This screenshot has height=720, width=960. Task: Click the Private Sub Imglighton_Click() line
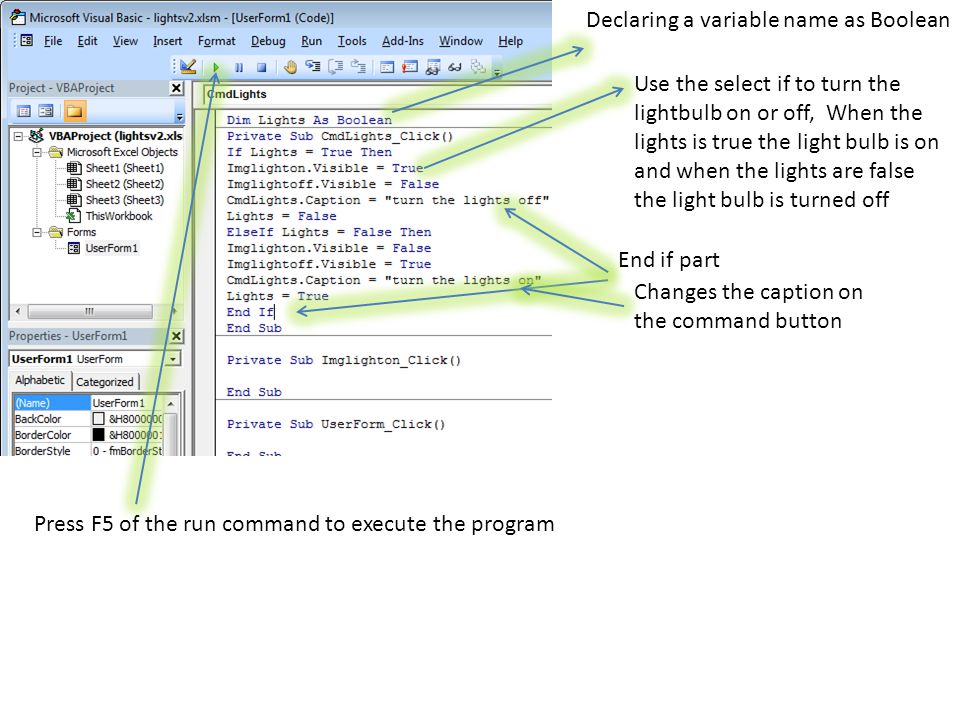pos(343,360)
